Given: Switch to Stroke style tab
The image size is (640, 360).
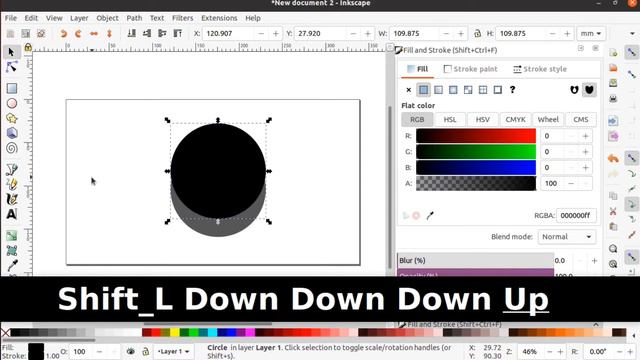Looking at the screenshot, I should pyautogui.click(x=540, y=69).
